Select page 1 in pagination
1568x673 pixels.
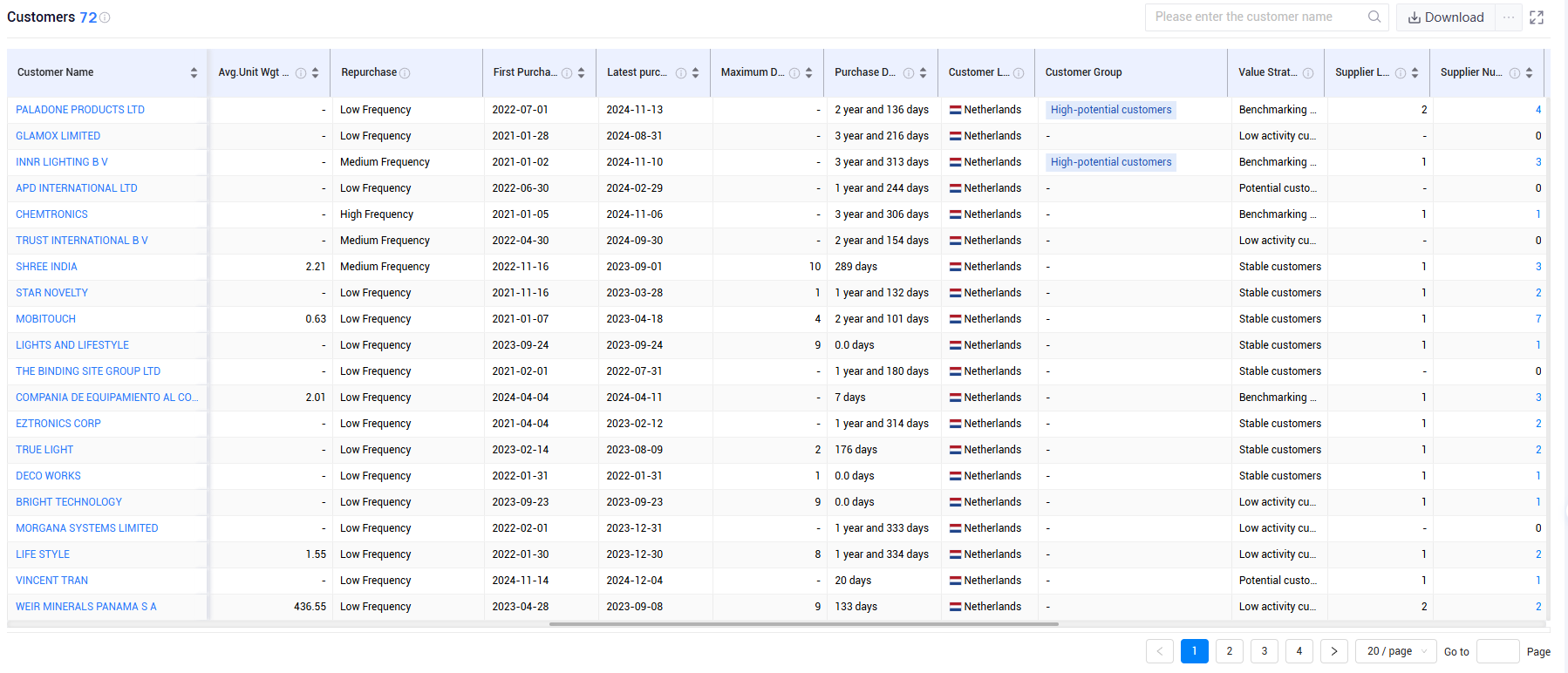pos(1195,651)
